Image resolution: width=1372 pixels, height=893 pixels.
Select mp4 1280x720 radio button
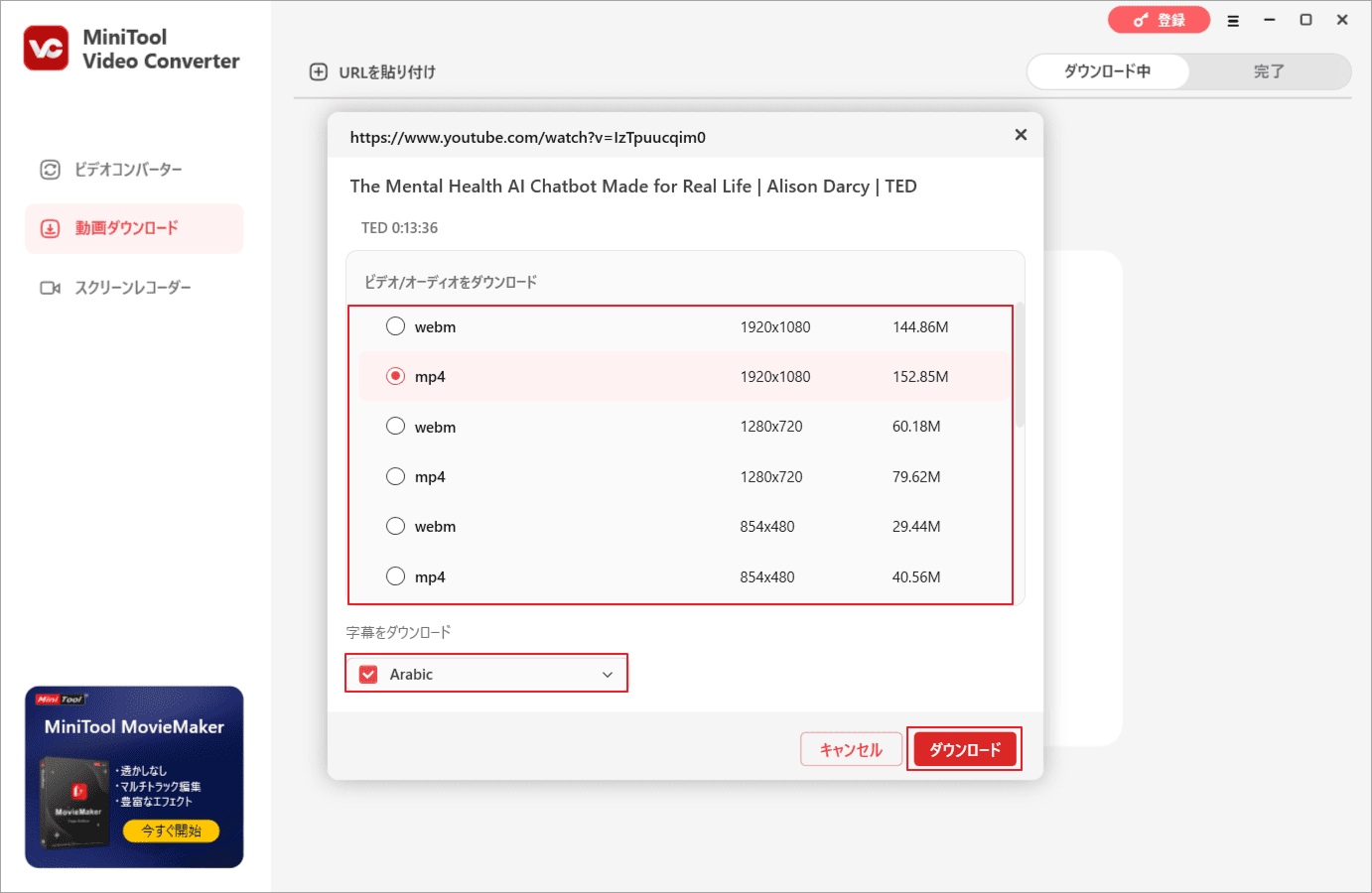395,476
